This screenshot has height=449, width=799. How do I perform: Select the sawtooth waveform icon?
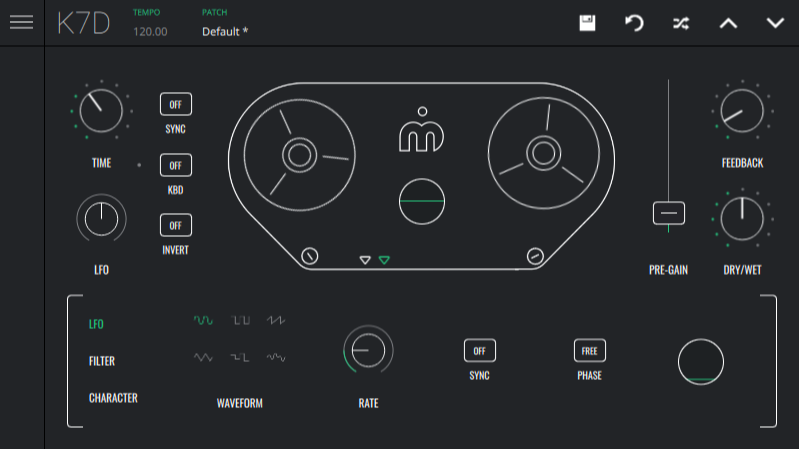[276, 320]
